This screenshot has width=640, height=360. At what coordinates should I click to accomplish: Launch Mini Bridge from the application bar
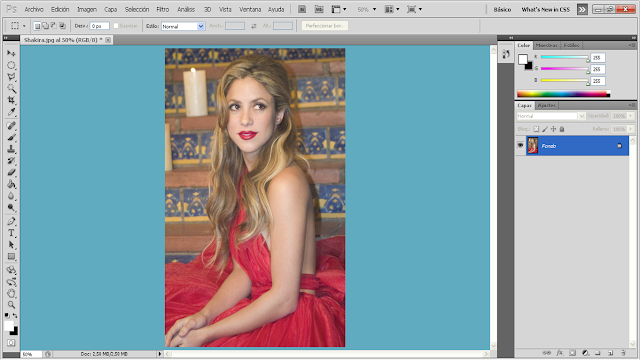click(319, 9)
